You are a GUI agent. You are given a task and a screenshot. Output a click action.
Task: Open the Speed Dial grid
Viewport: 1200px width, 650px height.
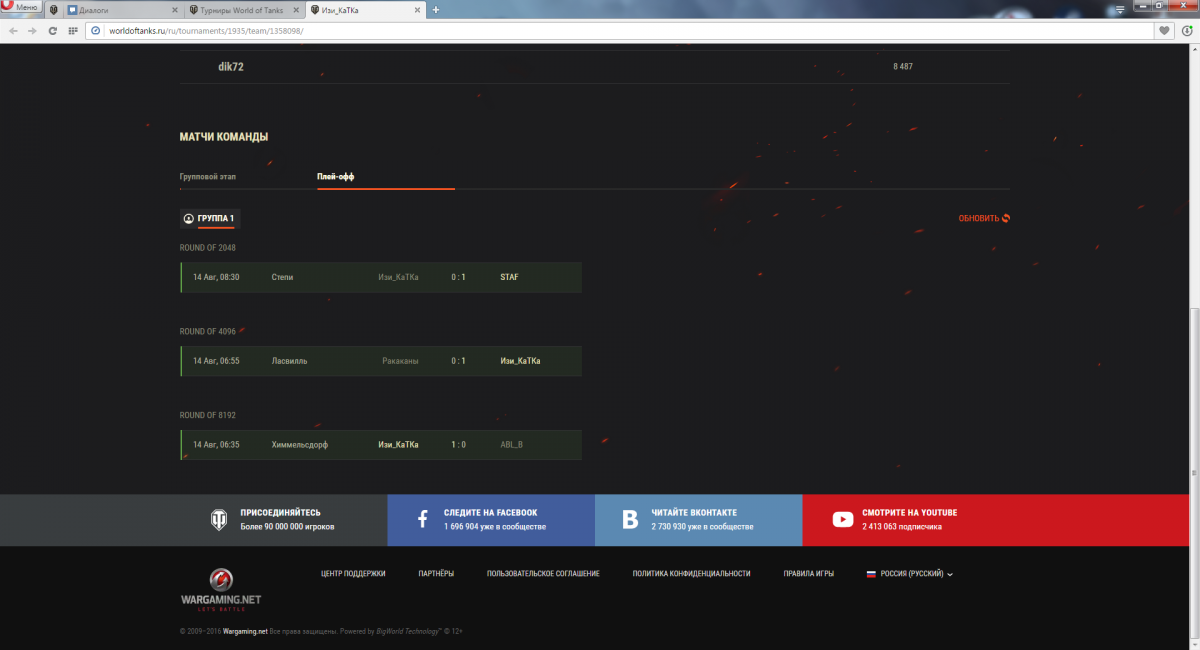(73, 31)
